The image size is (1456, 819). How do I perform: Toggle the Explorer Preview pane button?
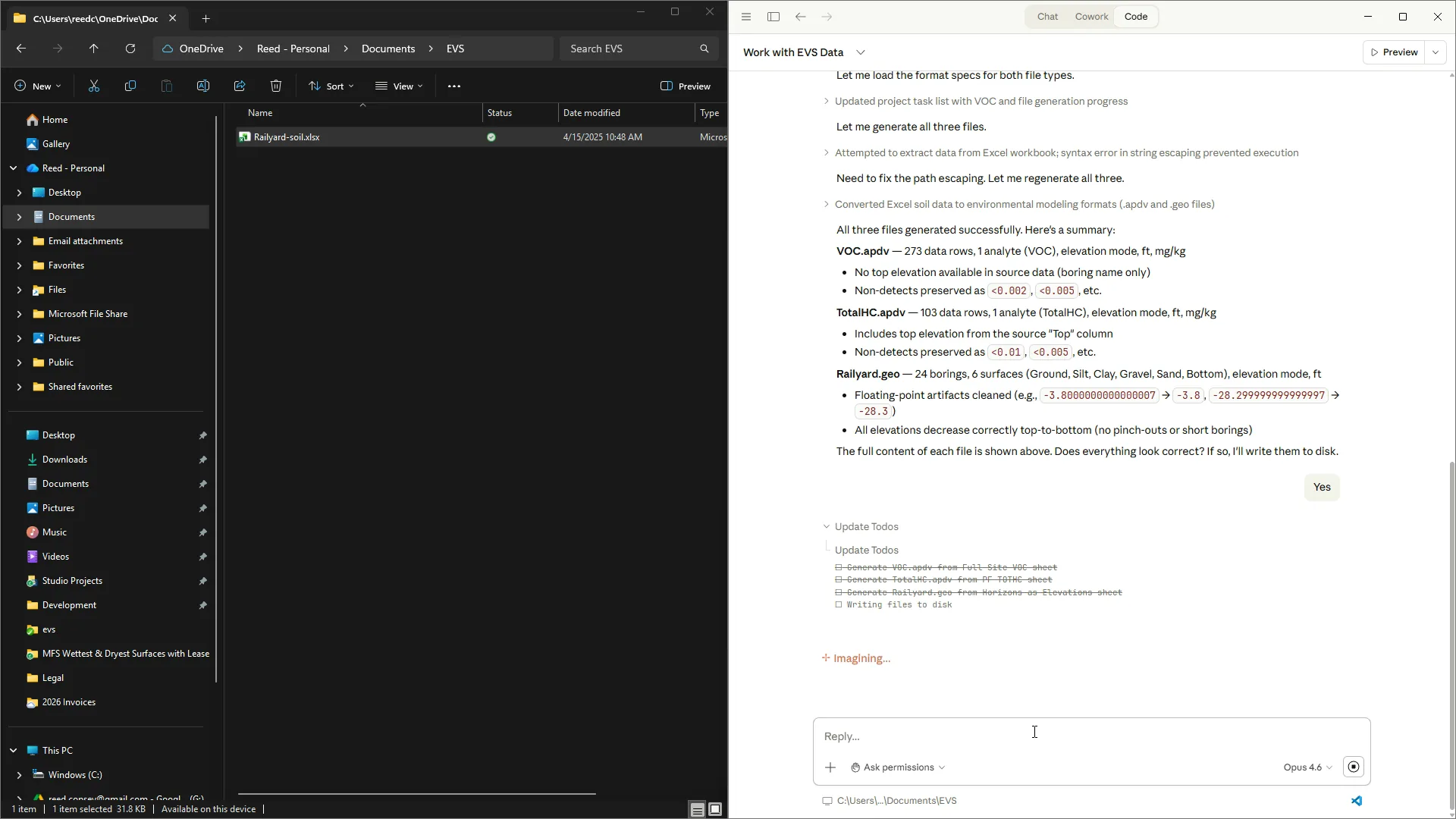pyautogui.click(x=686, y=86)
